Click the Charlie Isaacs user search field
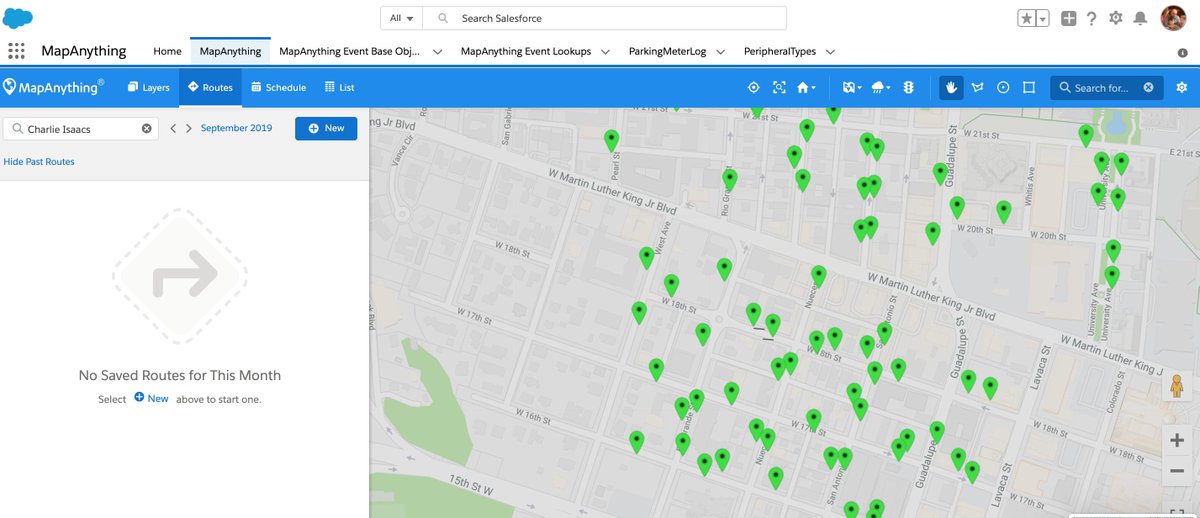Viewport: 1200px width, 518px height. click(81, 128)
